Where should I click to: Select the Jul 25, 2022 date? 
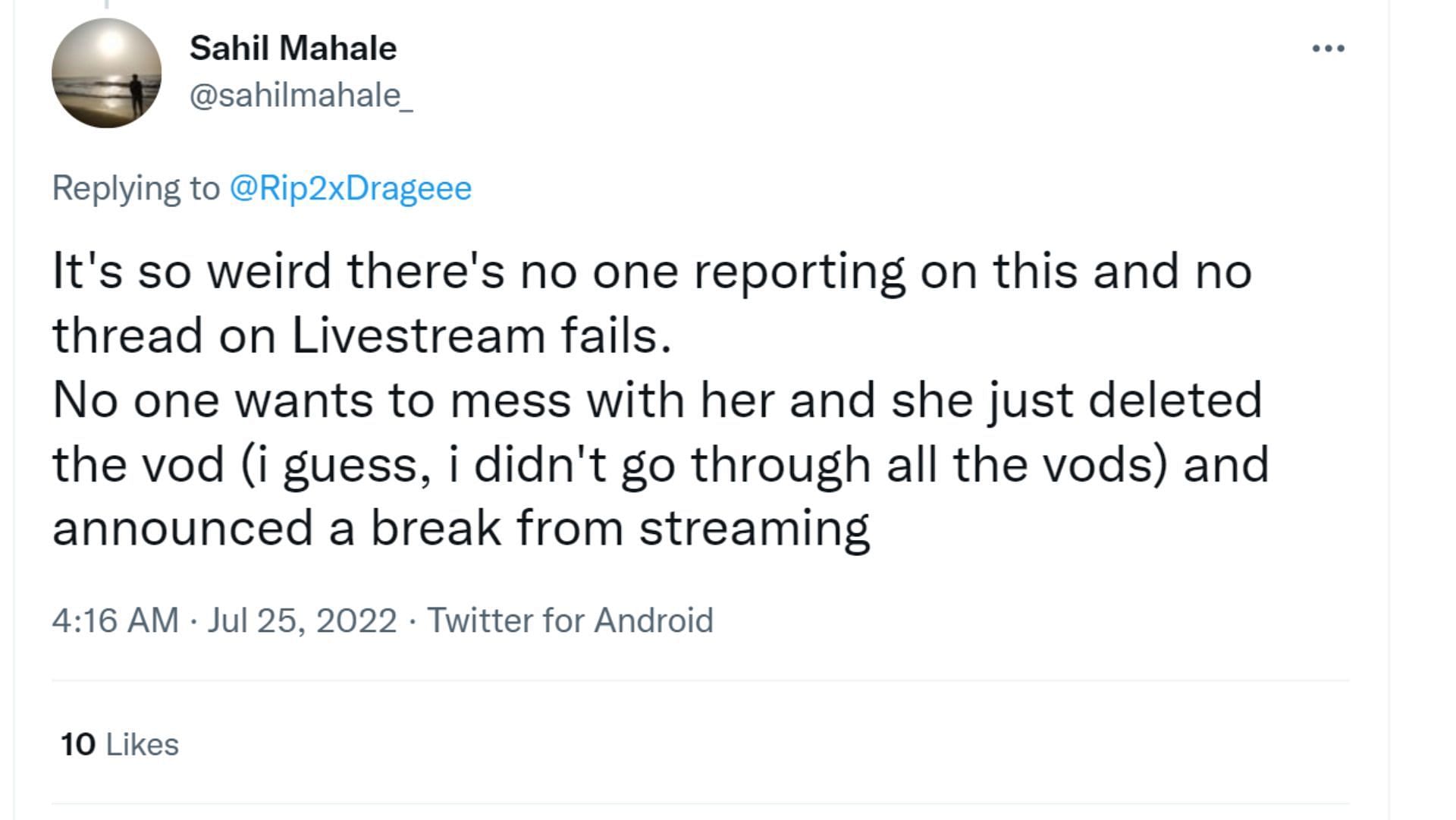point(302,620)
